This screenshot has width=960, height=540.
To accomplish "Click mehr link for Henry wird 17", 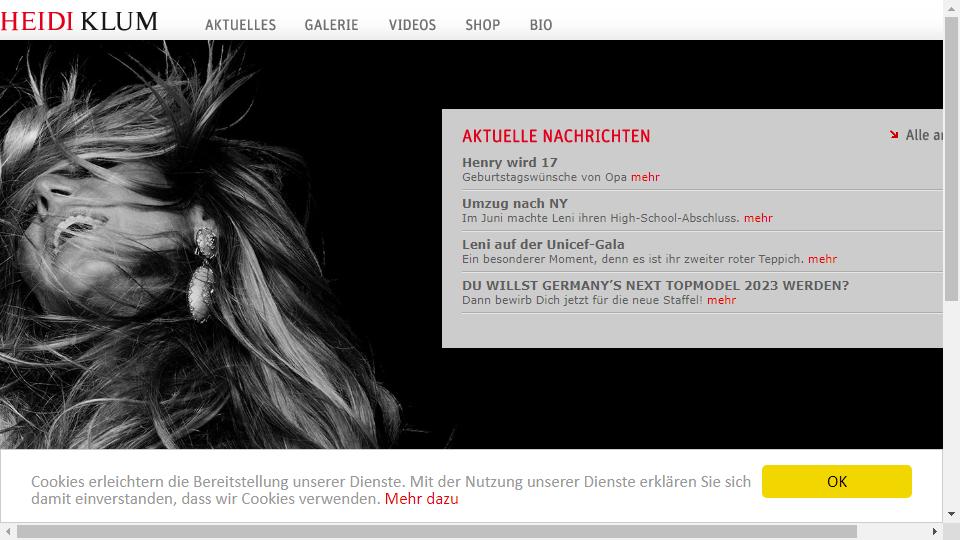I will 645,177.
